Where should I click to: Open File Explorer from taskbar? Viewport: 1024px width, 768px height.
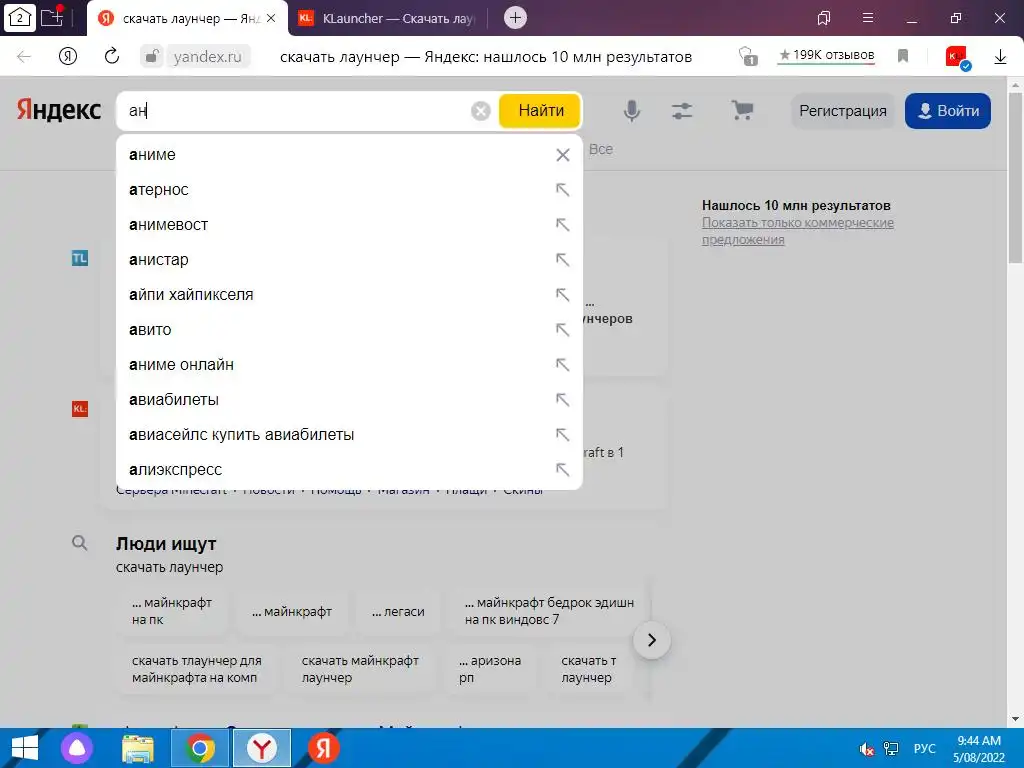click(x=138, y=748)
